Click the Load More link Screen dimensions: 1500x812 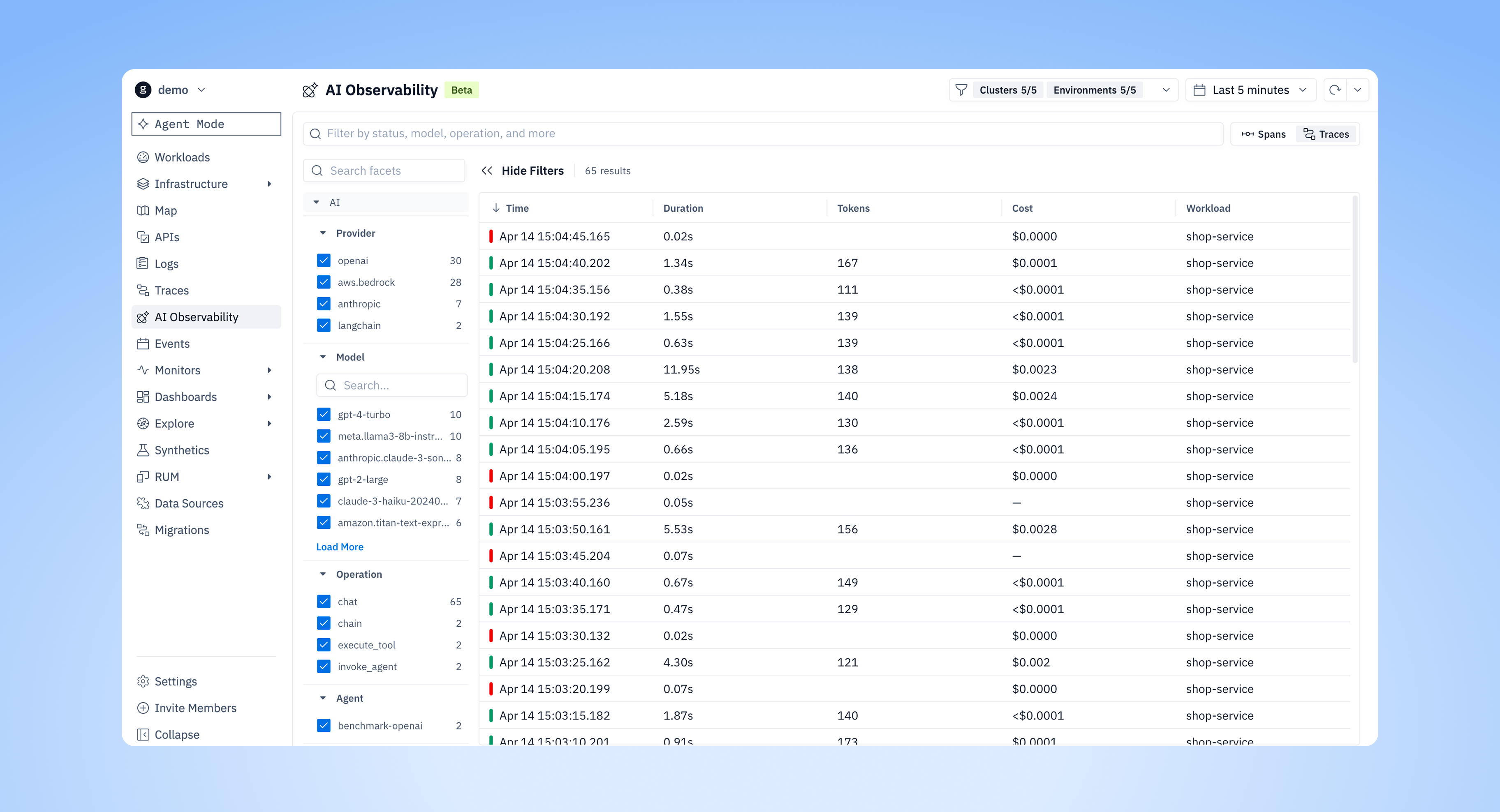click(x=340, y=547)
